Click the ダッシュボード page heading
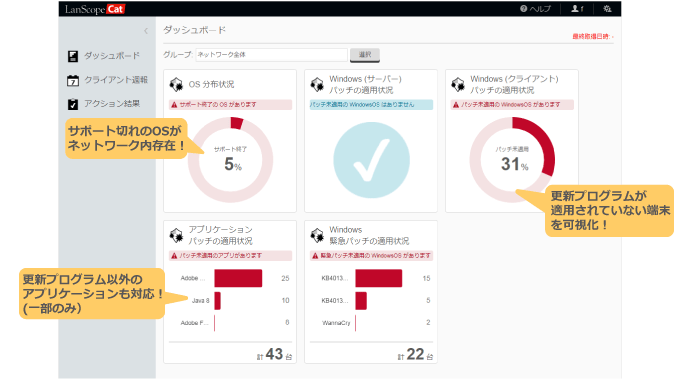This screenshot has width=680, height=380. coord(194,30)
